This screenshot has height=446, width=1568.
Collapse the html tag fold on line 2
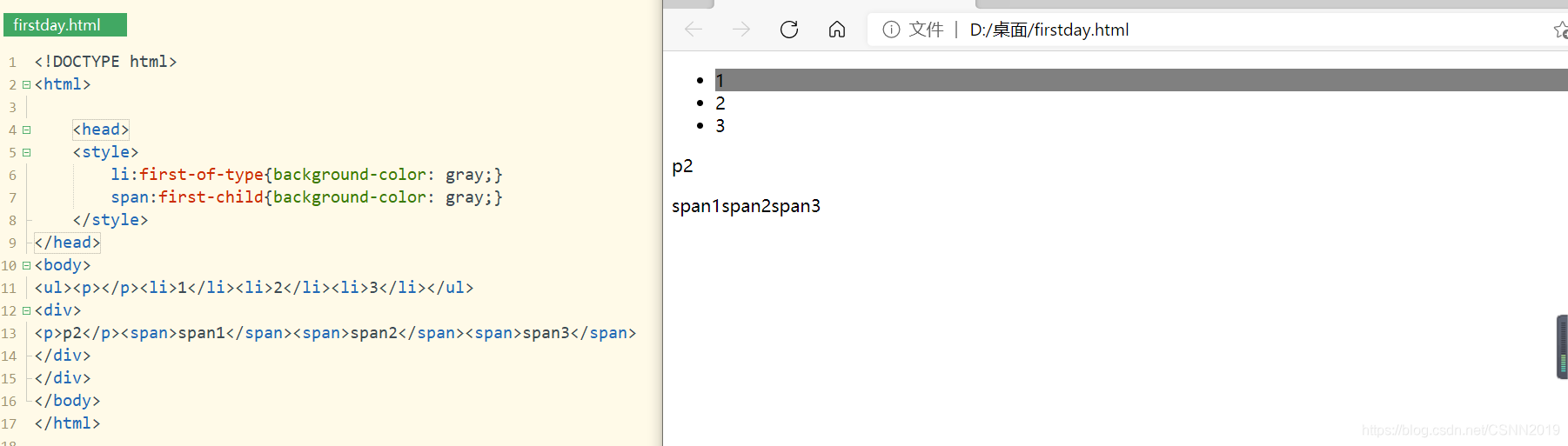click(x=26, y=84)
